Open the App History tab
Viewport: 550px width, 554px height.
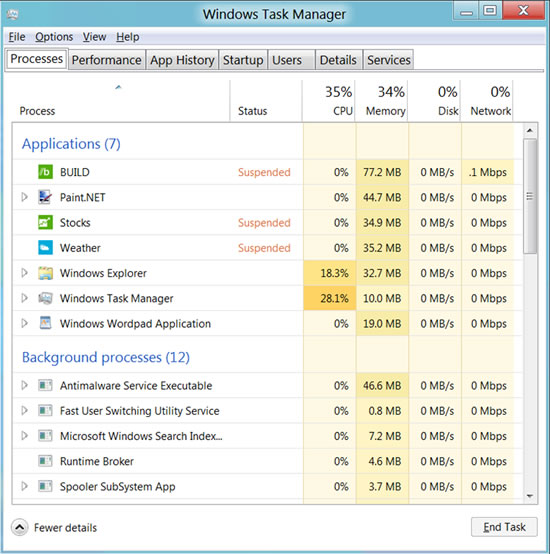(x=182, y=60)
